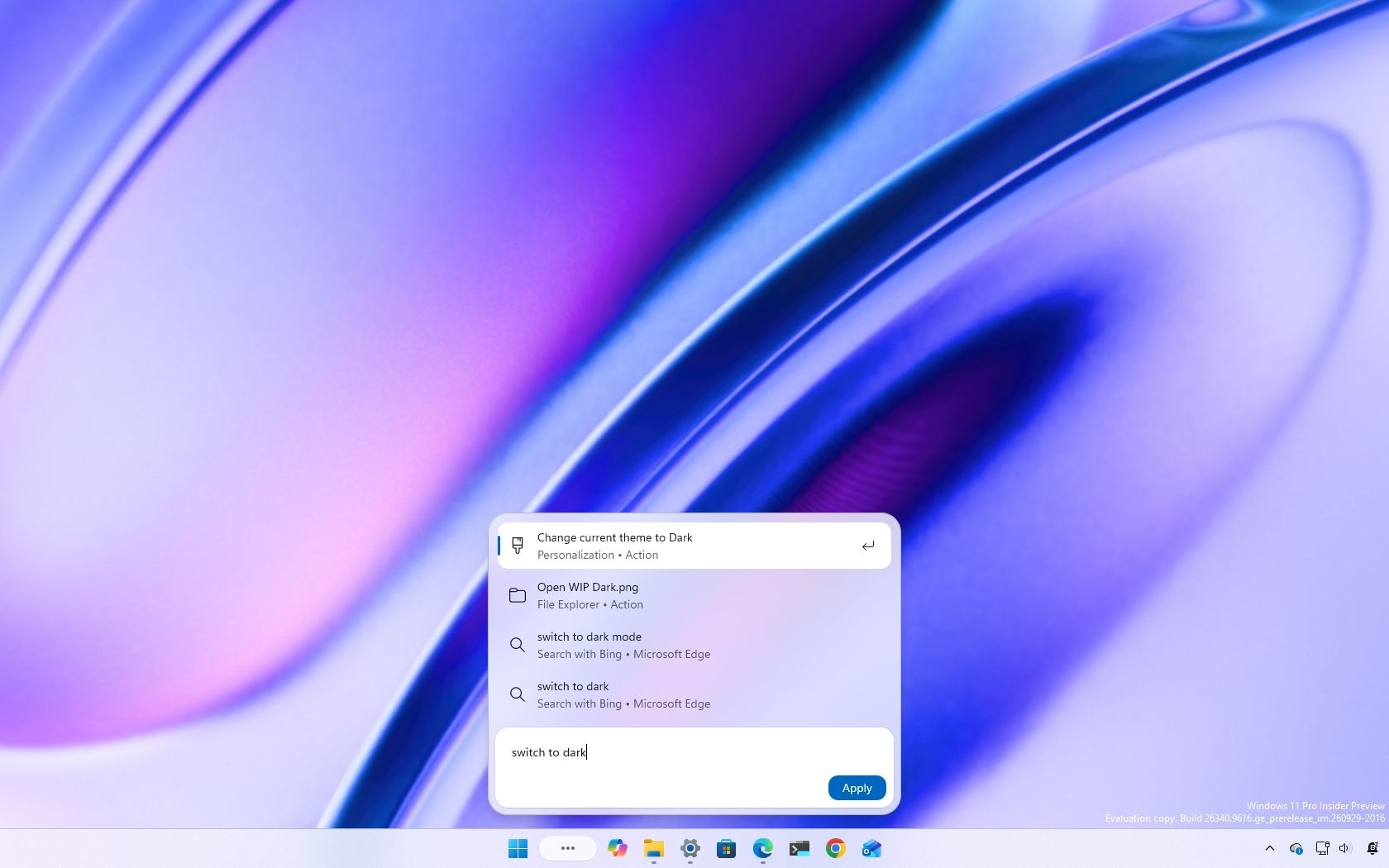Image resolution: width=1389 pixels, height=868 pixels.
Task: Focus the 'switch to dark' text input
Action: point(694,752)
